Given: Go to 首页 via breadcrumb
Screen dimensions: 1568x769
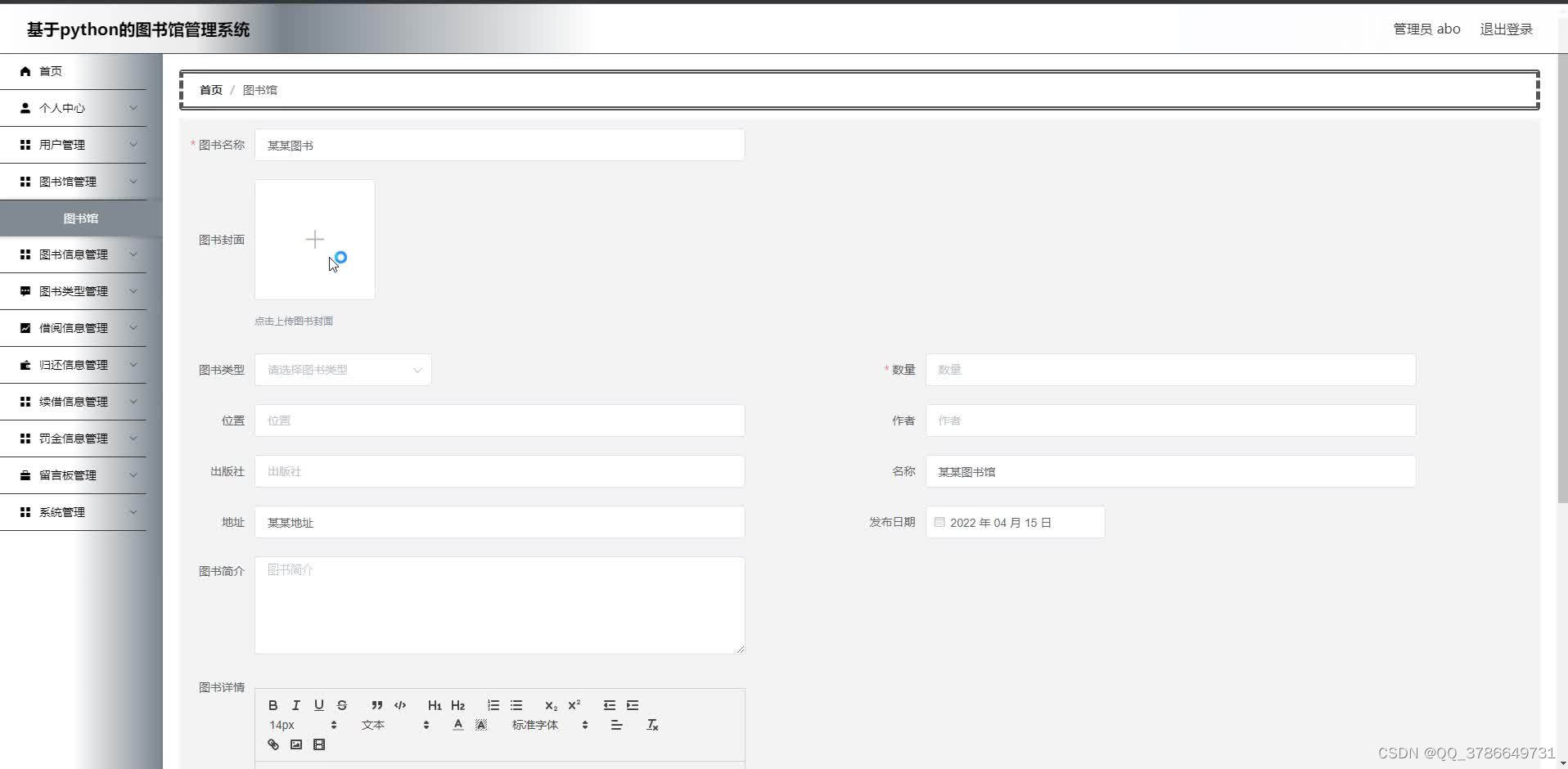Looking at the screenshot, I should (211, 90).
